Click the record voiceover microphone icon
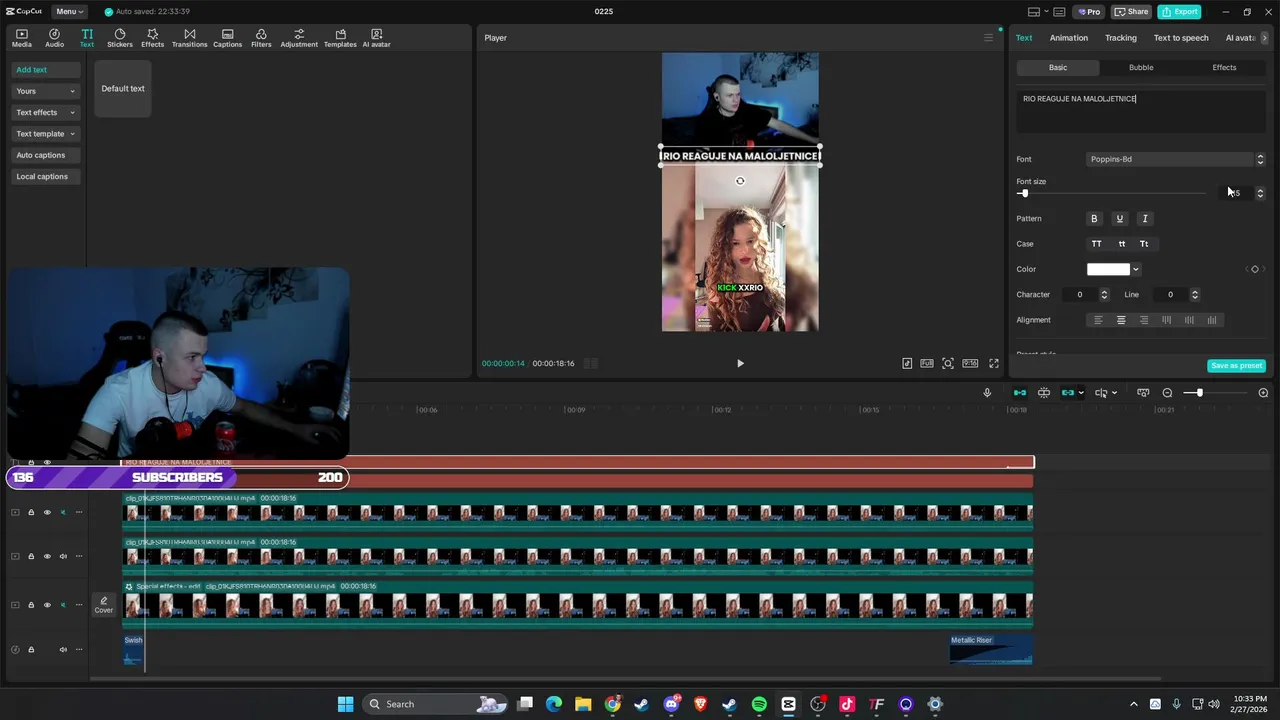1280x720 pixels. pos(987,393)
